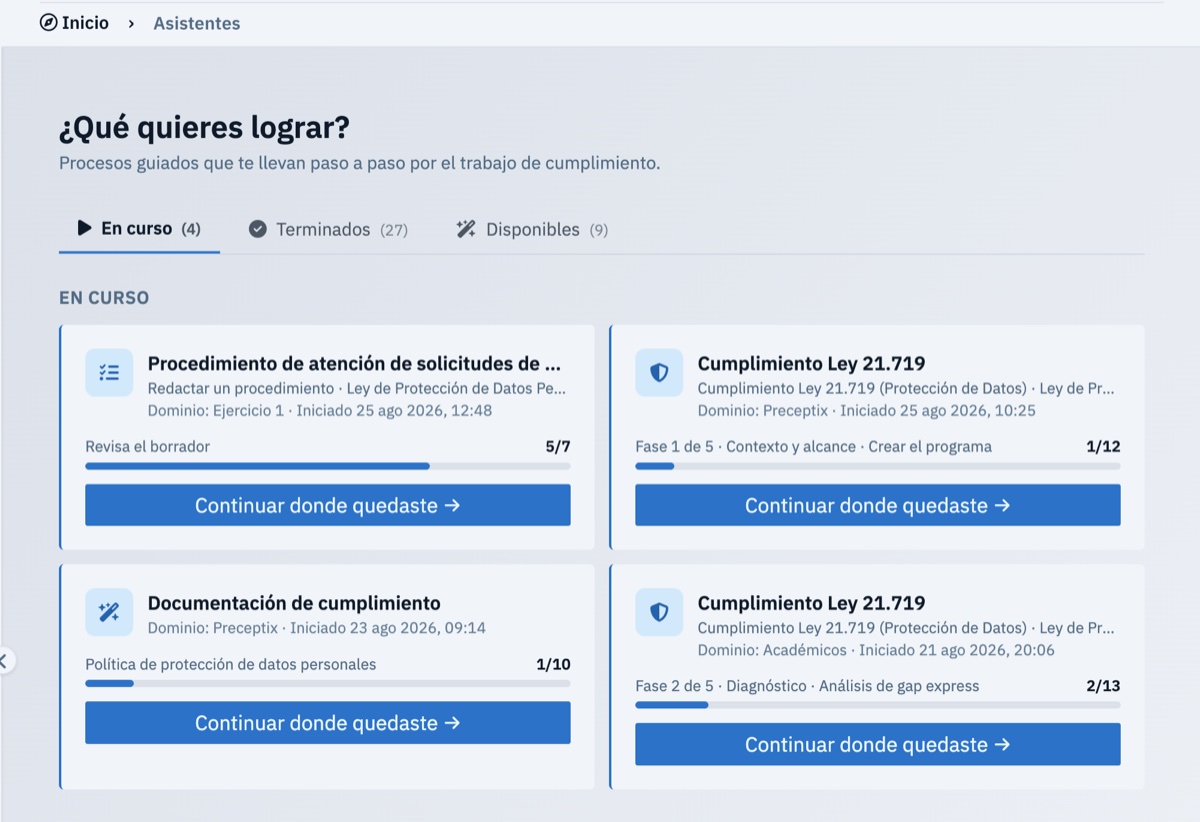Click Cumplimiento Ley 21.719 title started 25 ago
Screen dimensions: 1200x822
pyautogui.click(x=811, y=363)
